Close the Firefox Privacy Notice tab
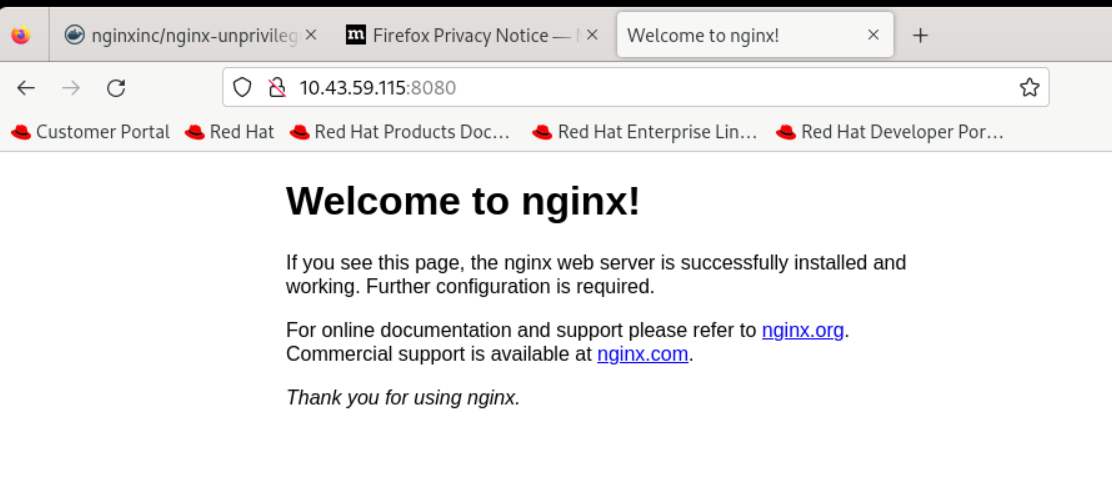Screen dimensions: 1112x487 point(592,35)
